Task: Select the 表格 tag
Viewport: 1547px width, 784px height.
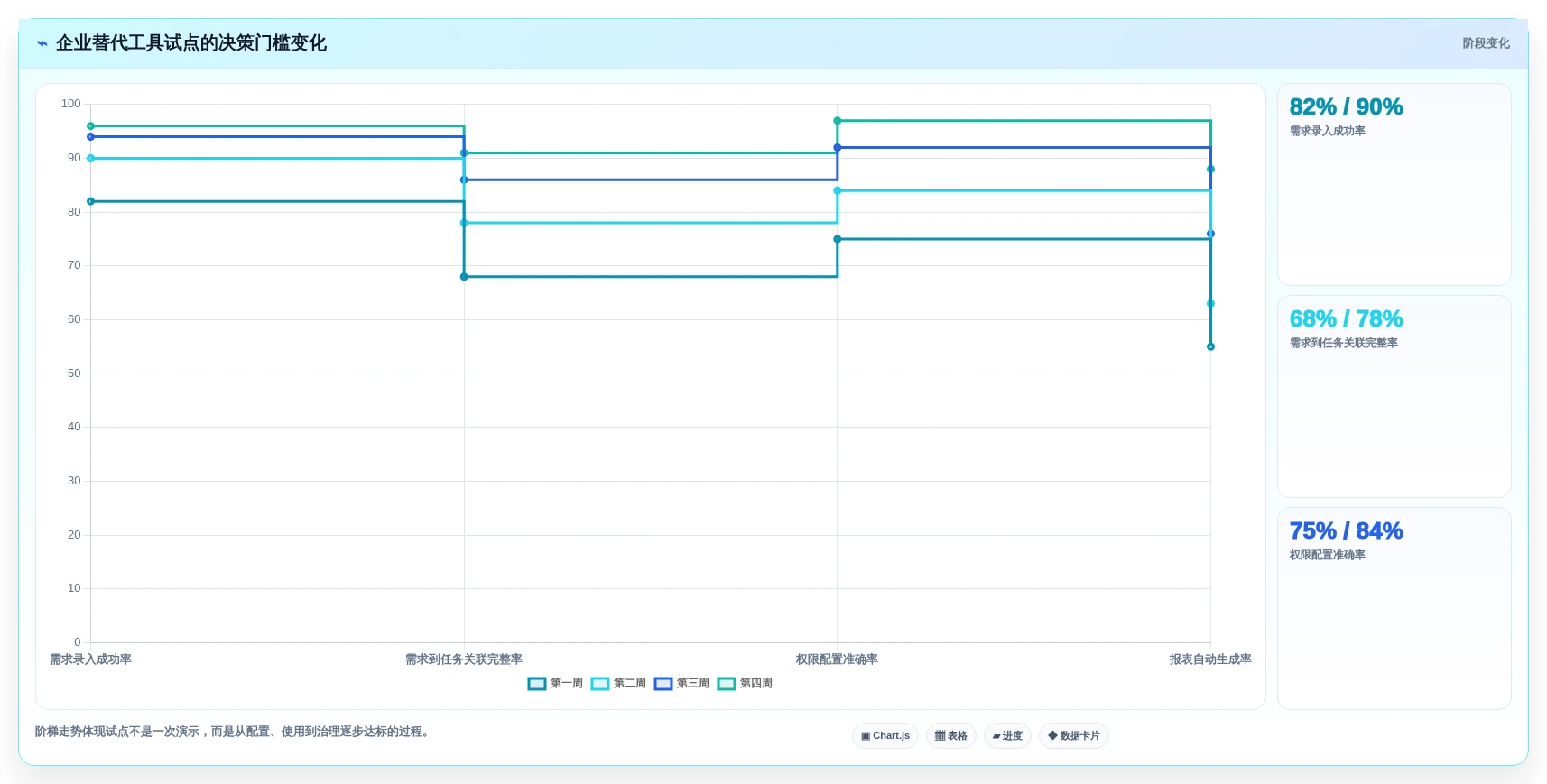Action: pyautogui.click(x=951, y=736)
